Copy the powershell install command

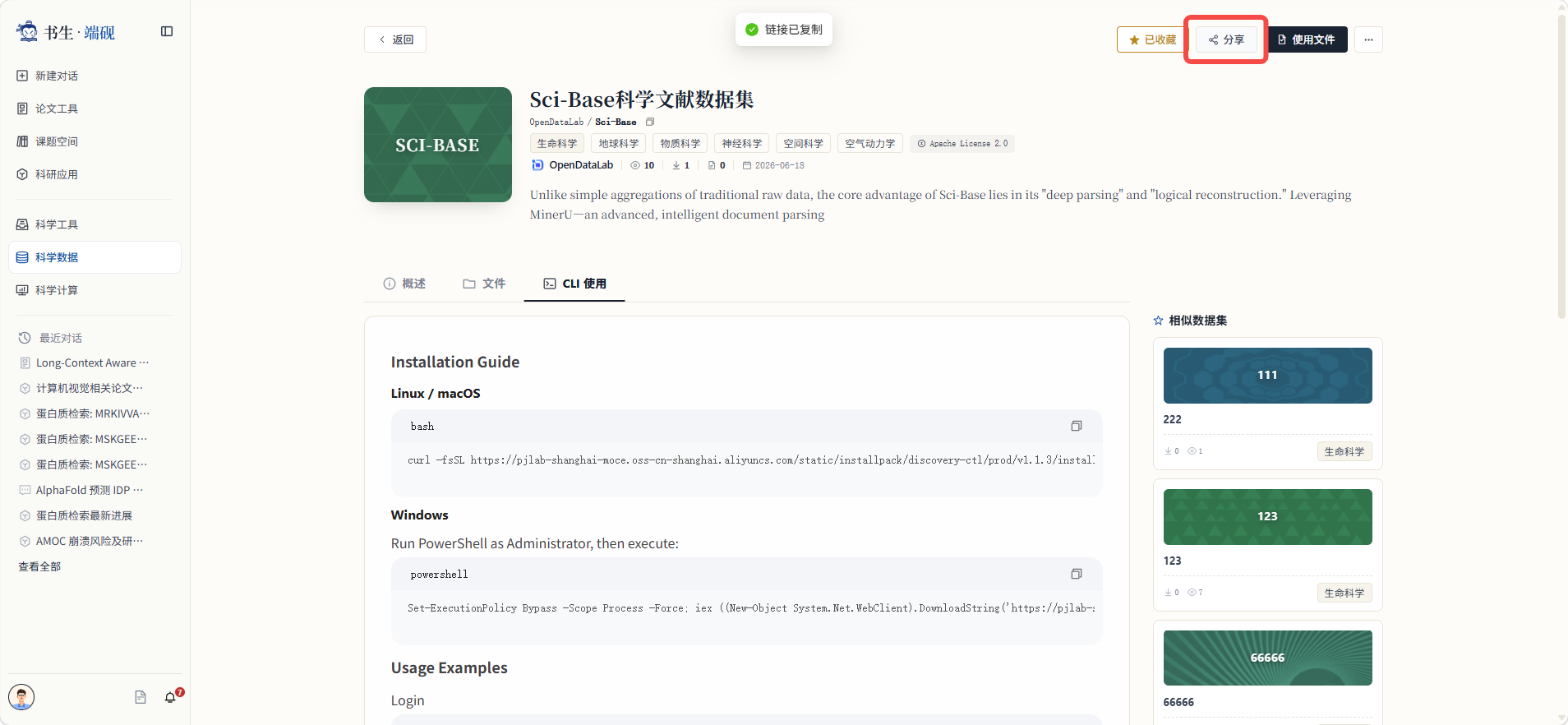pyautogui.click(x=1077, y=574)
